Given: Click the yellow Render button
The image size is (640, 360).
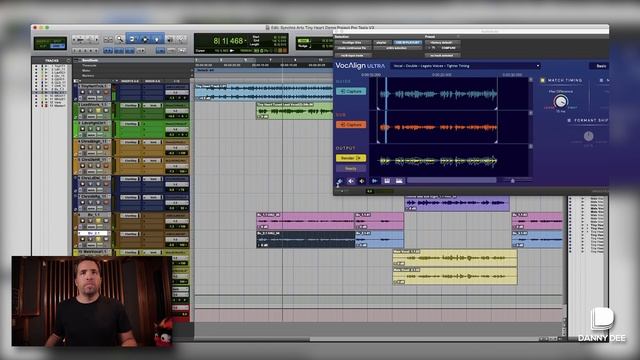Looking at the screenshot, I should pos(351,158).
